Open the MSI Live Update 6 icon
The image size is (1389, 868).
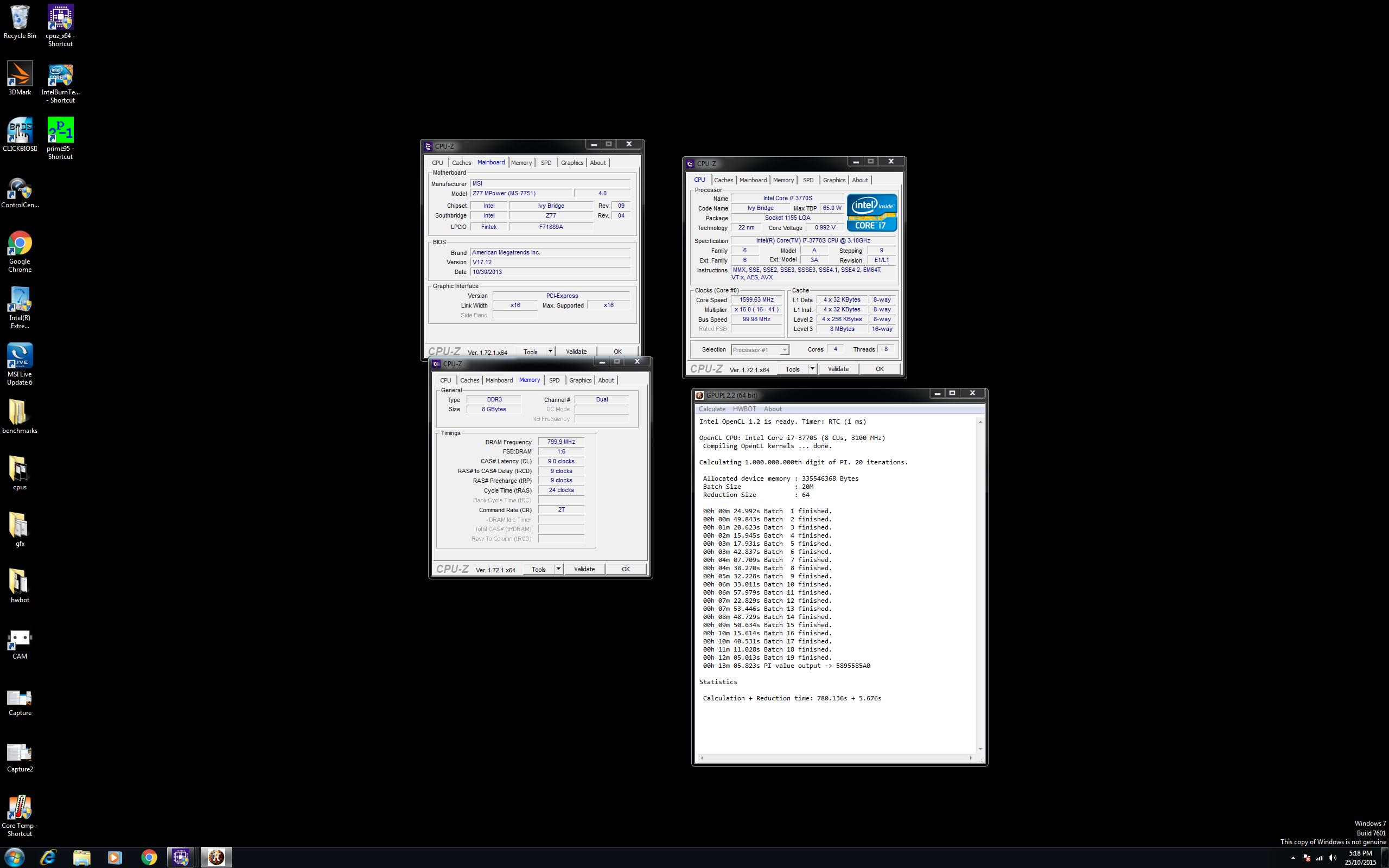20,364
